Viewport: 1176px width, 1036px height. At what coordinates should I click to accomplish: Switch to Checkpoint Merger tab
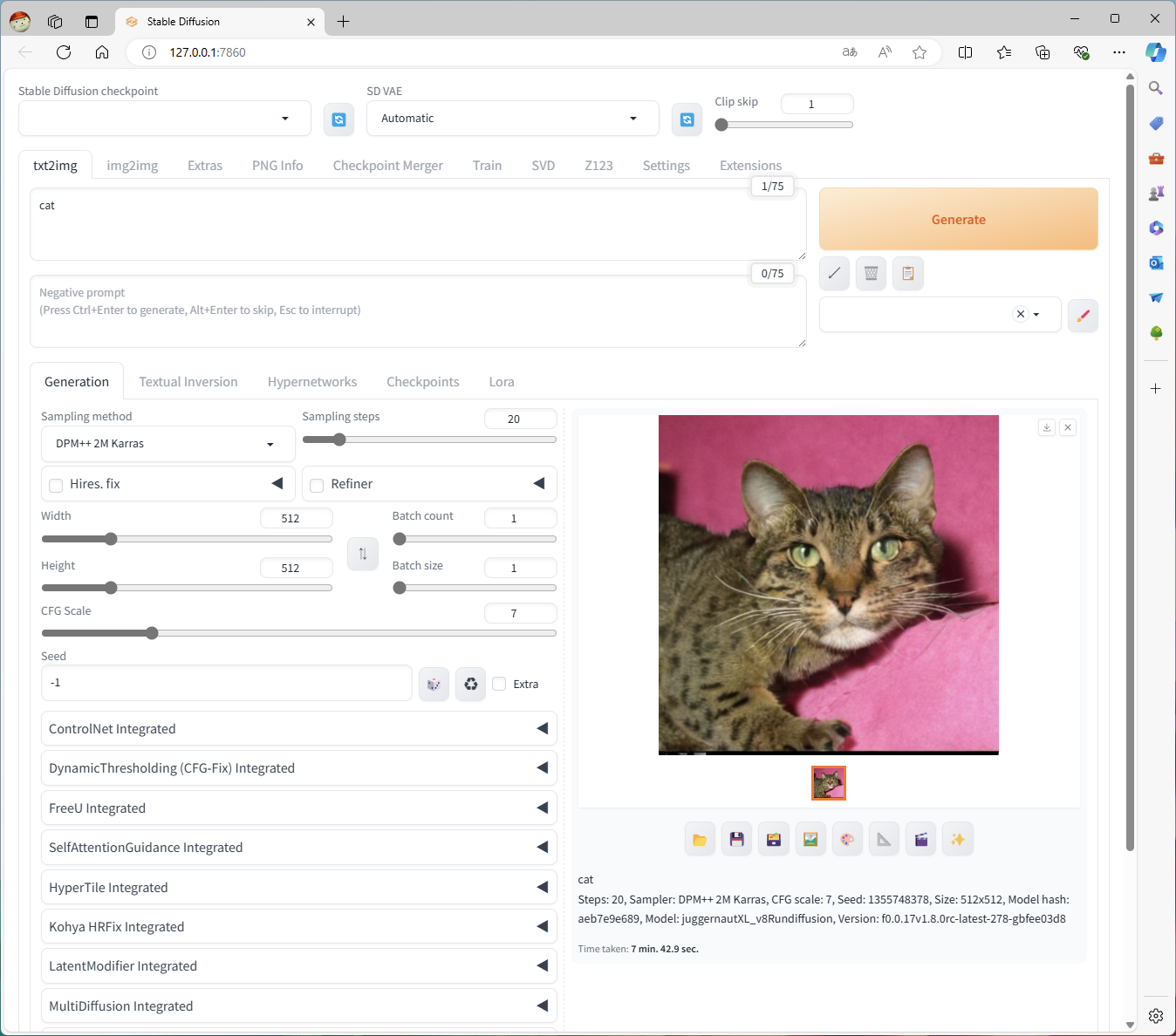tap(388, 166)
